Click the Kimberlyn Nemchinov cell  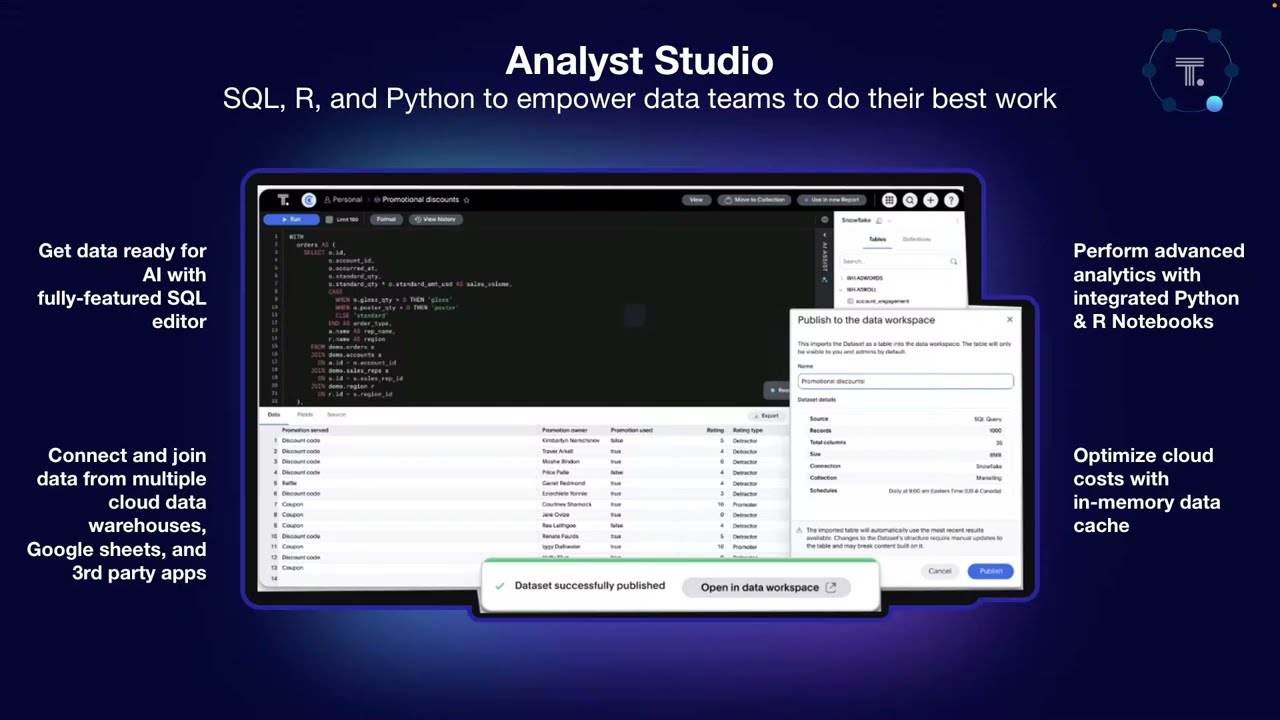[571, 440]
